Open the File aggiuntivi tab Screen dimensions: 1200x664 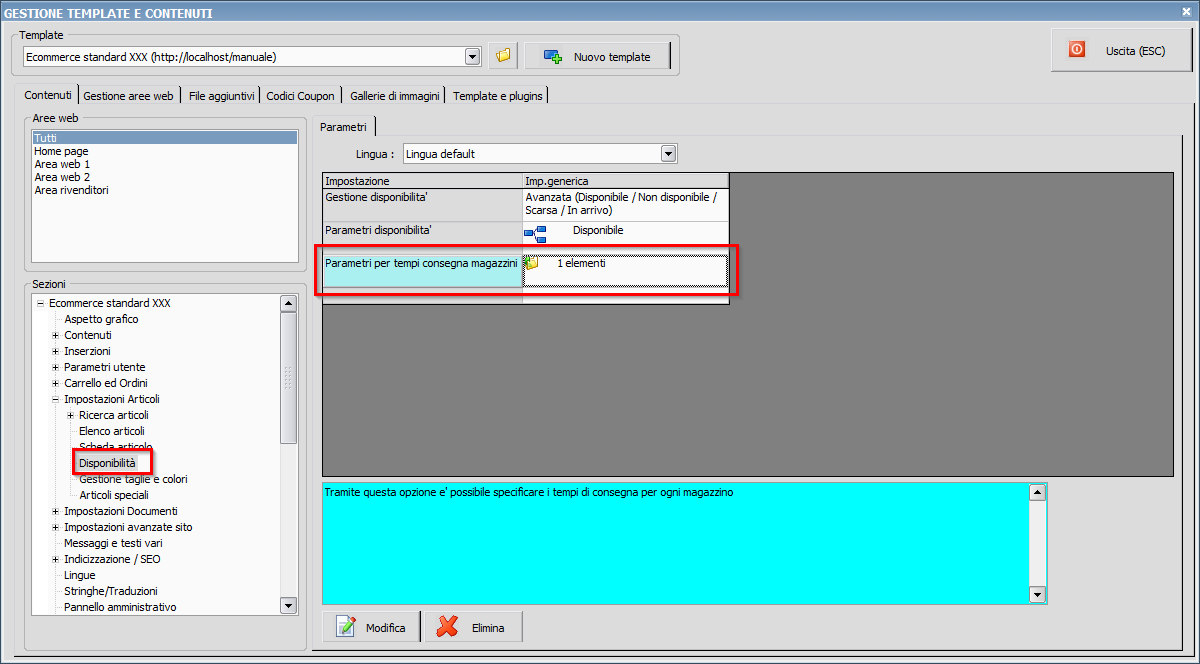tap(221, 96)
